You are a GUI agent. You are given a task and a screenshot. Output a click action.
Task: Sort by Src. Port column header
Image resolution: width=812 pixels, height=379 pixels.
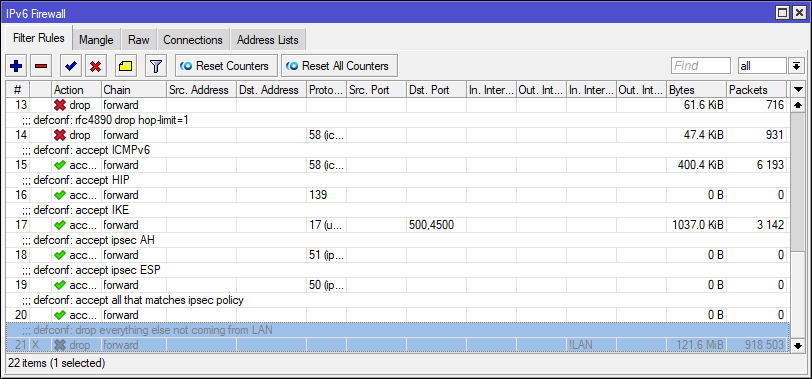click(376, 90)
